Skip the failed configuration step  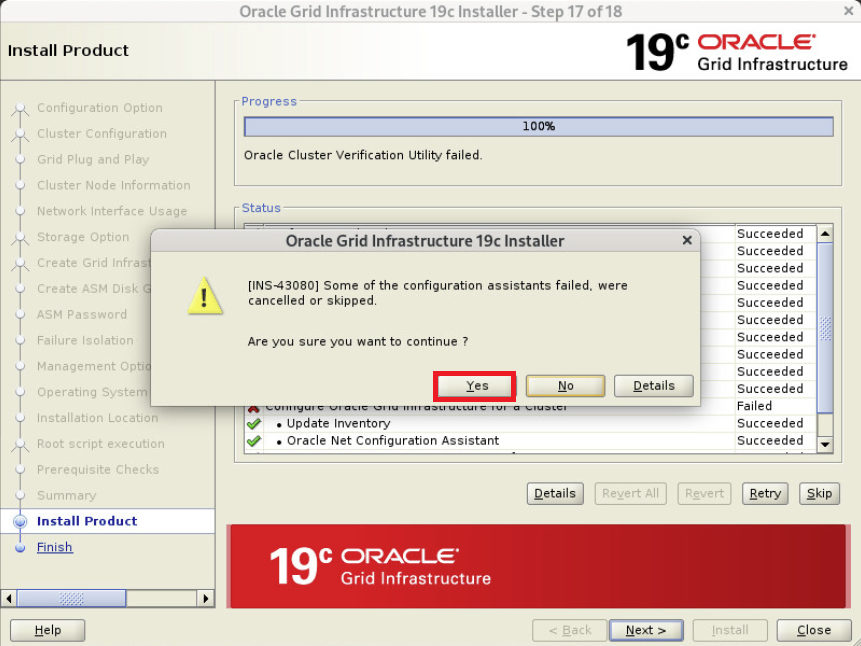tap(819, 493)
